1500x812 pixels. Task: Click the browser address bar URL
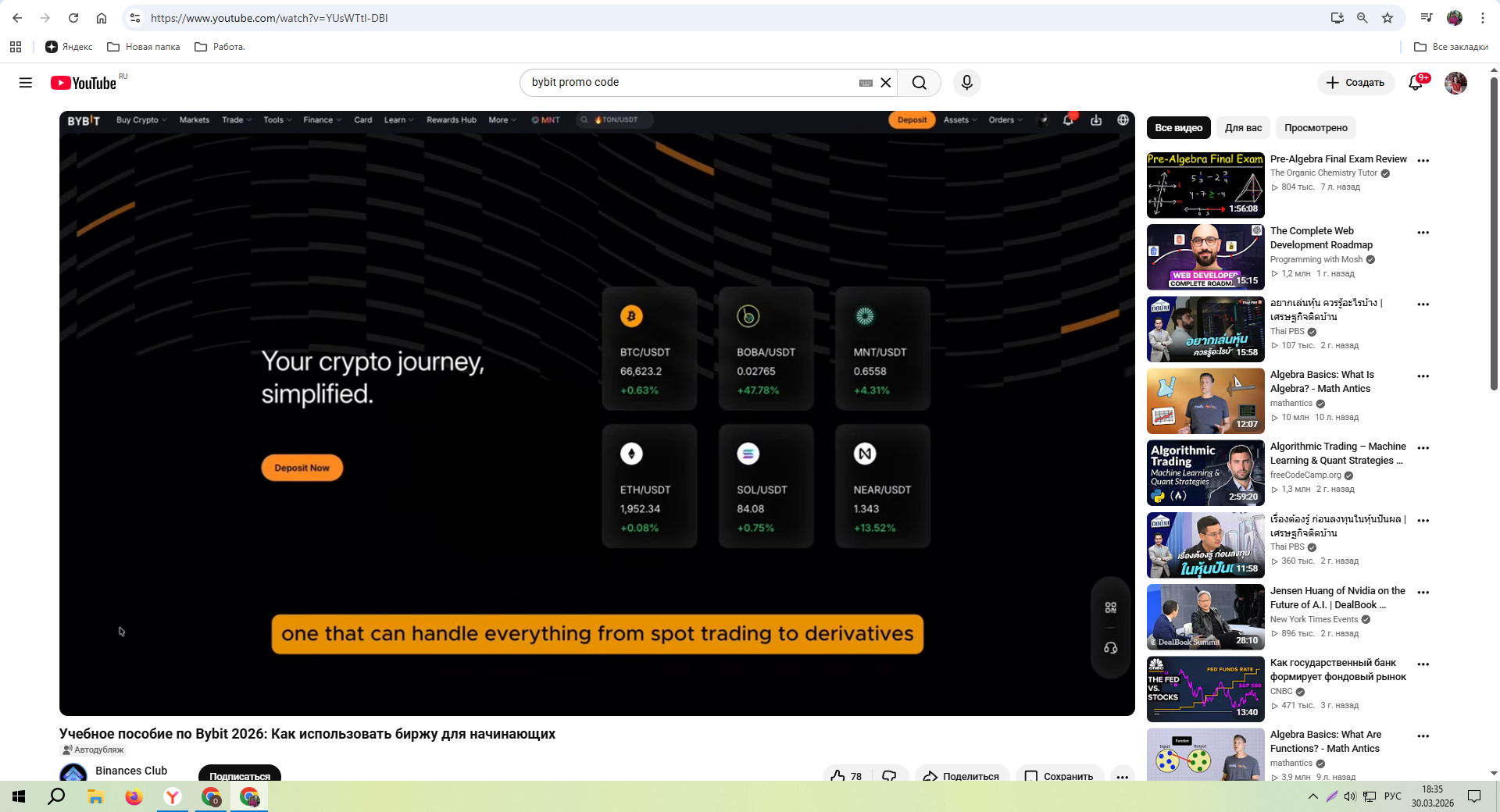270,18
